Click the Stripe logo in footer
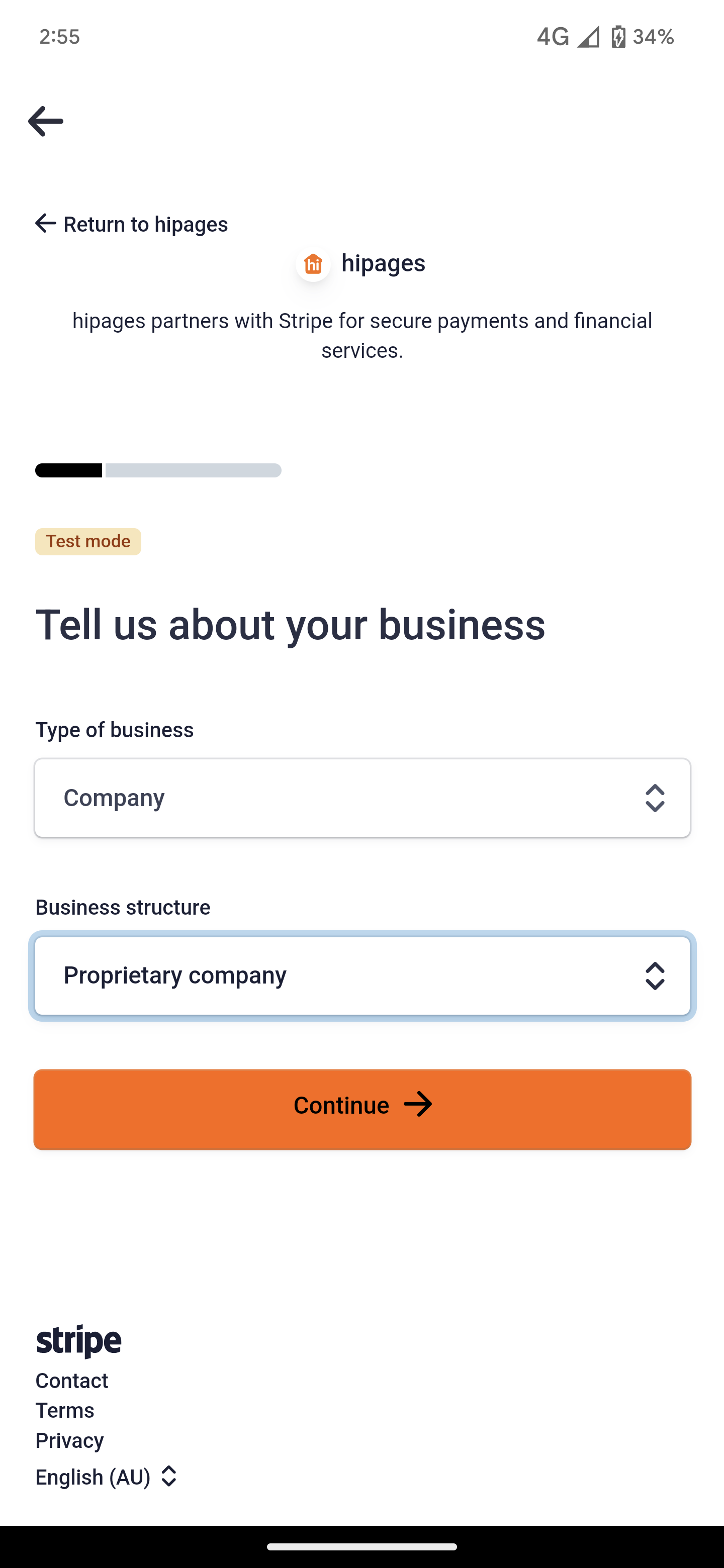This screenshot has width=724, height=1568. click(78, 1341)
